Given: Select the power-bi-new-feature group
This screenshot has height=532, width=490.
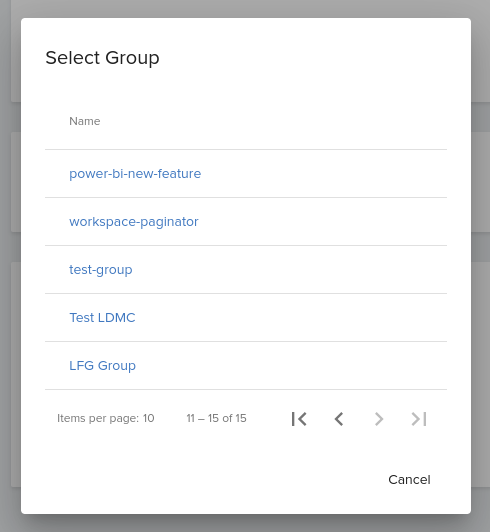Looking at the screenshot, I should tap(135, 174).
